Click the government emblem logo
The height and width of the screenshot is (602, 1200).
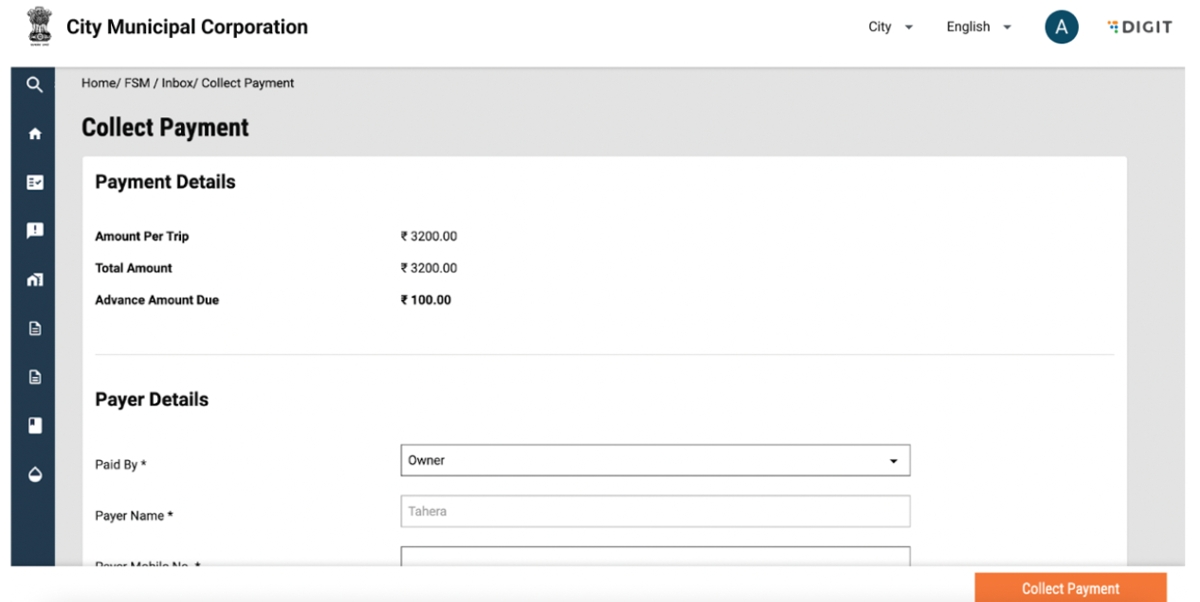tap(39, 27)
